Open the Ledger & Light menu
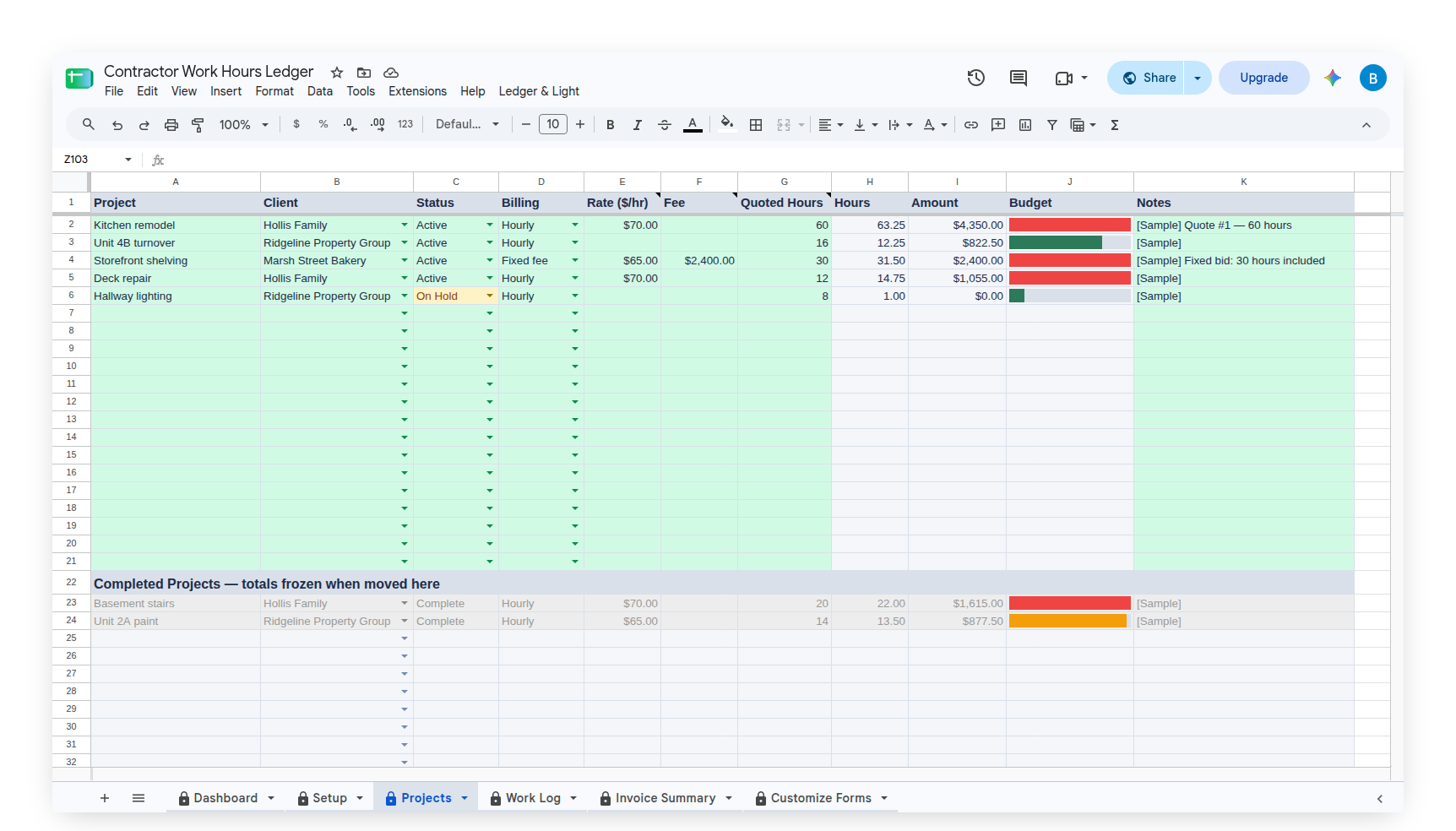This screenshot has height=831, width=1456. [x=539, y=91]
